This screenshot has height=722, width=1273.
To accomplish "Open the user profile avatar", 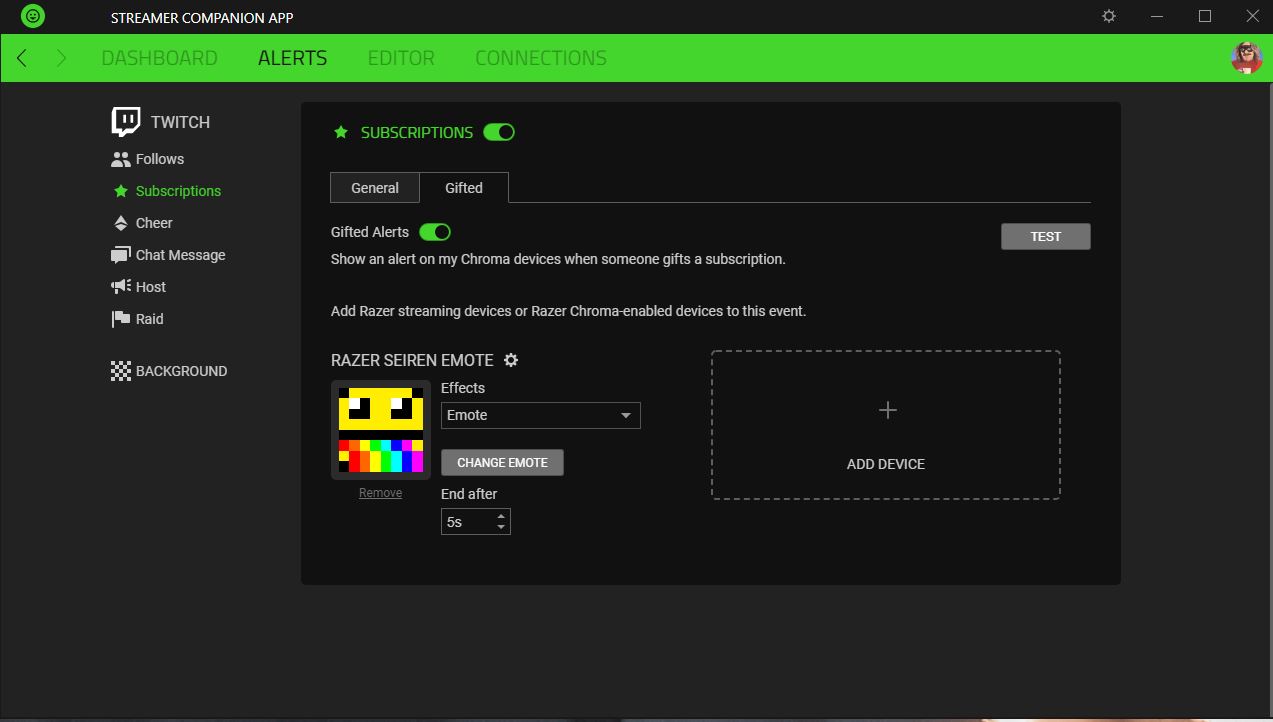I will (1246, 58).
